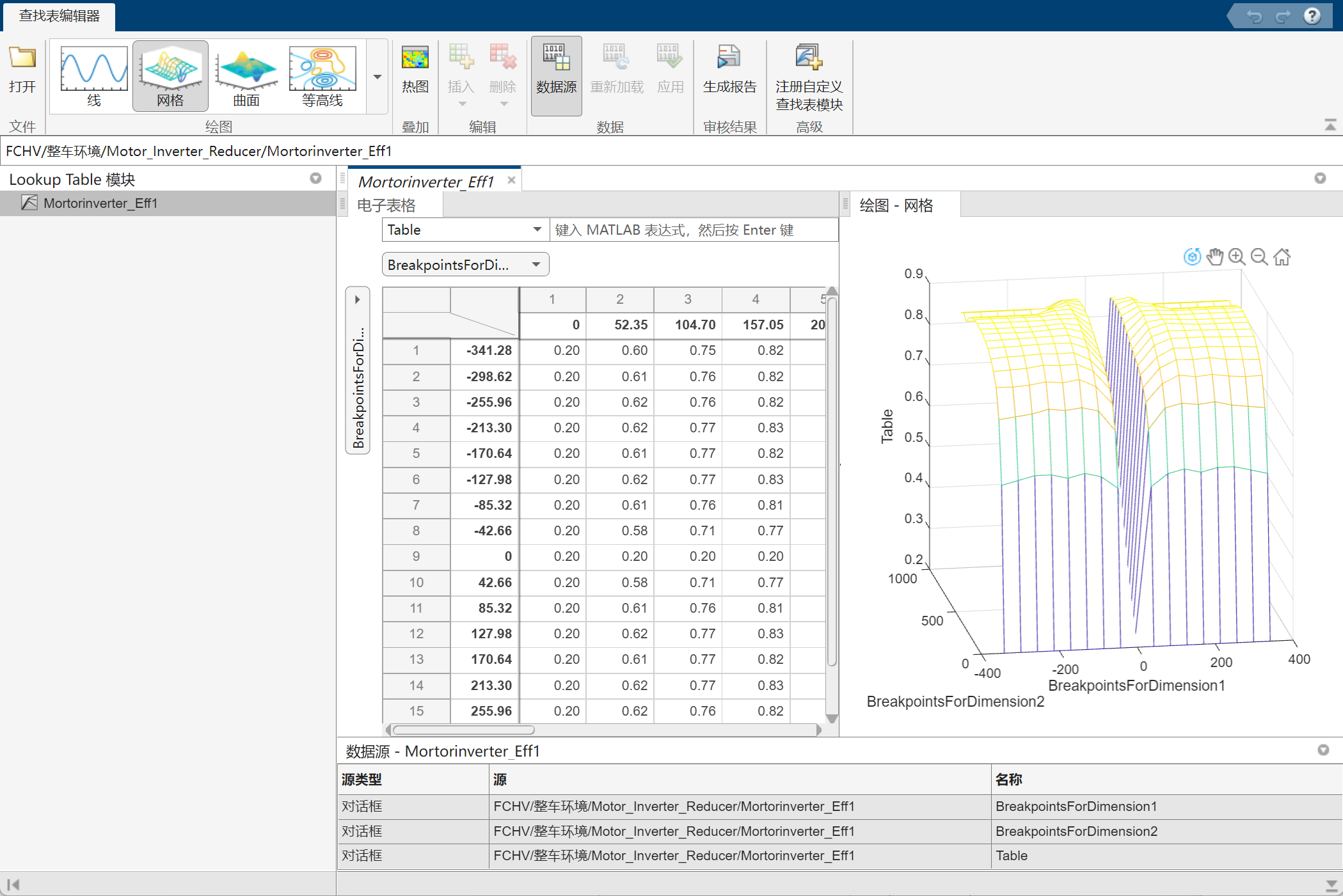Click the MATLAB expression input field
The width and height of the screenshot is (1343, 896).
click(x=694, y=230)
